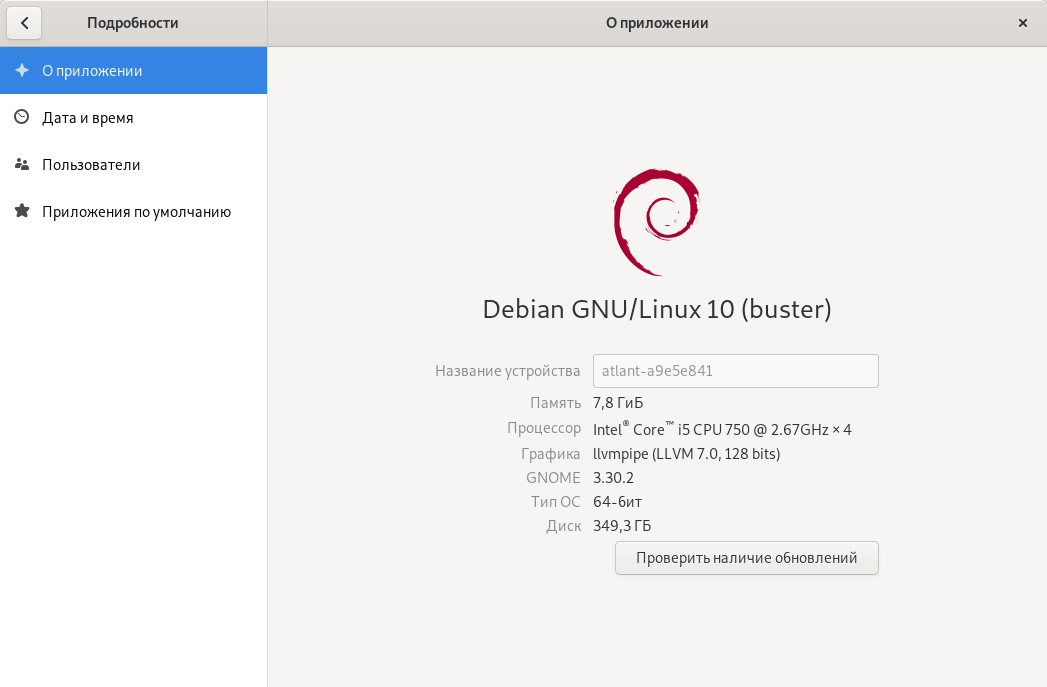Select the О приложении sidebar entry

click(92, 71)
